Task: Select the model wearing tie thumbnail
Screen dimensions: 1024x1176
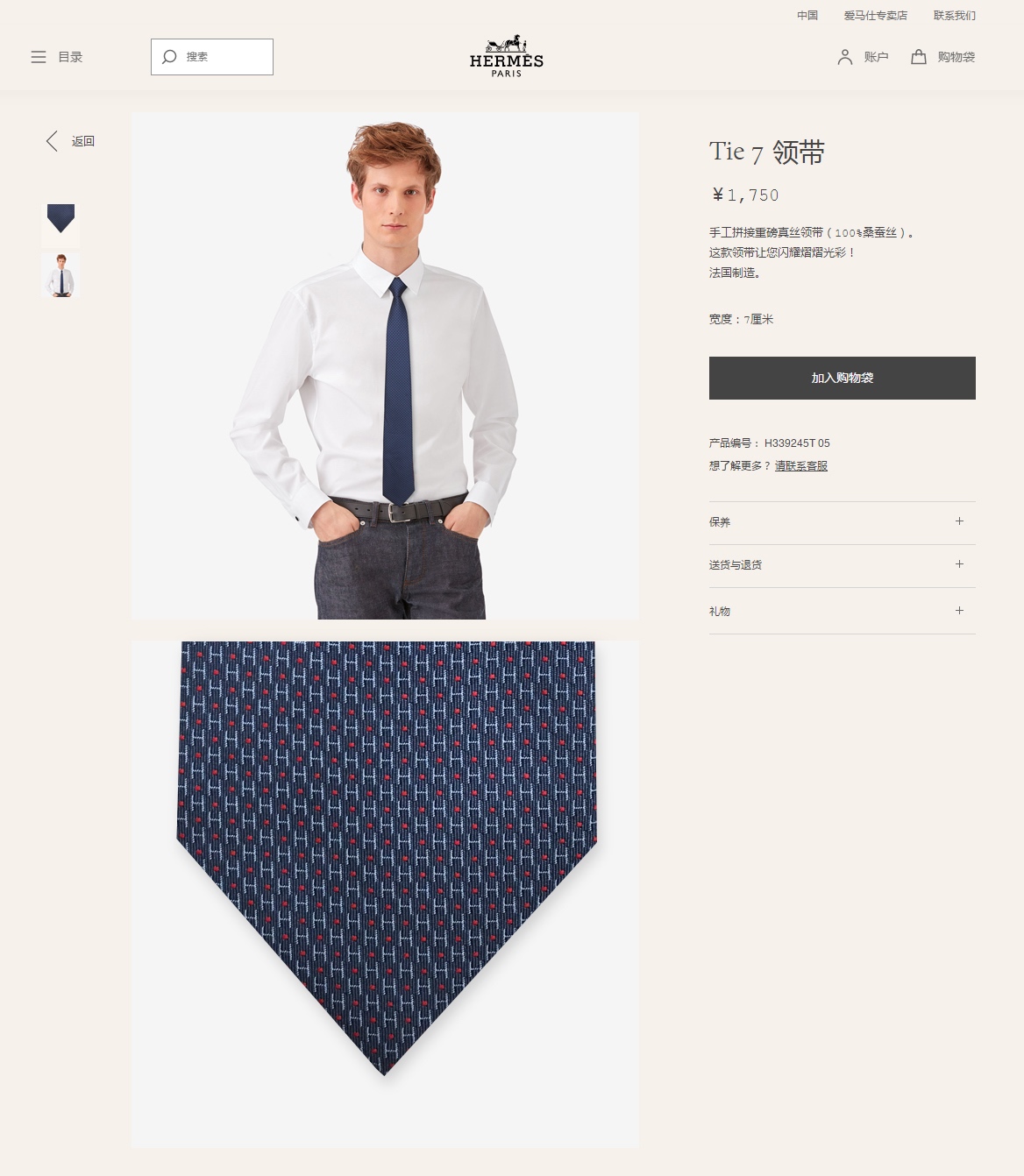Action: point(60,275)
